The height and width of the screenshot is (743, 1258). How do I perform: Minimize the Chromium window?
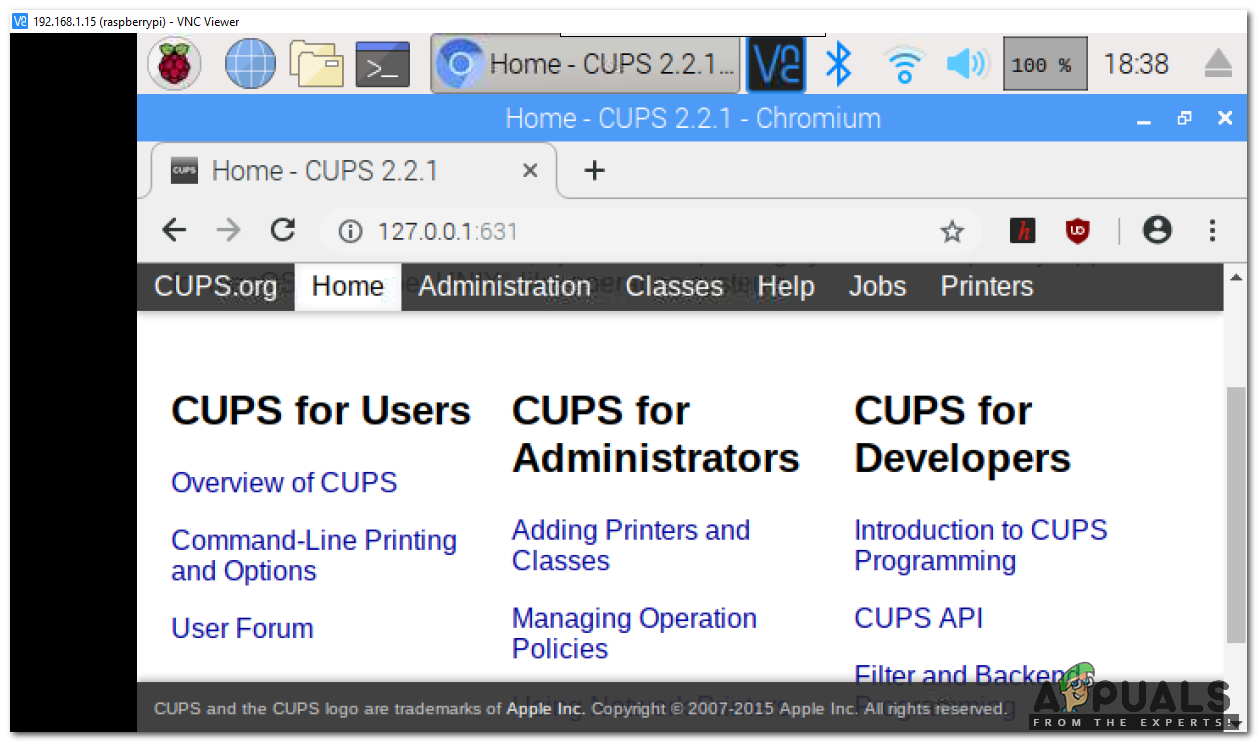pos(1145,119)
